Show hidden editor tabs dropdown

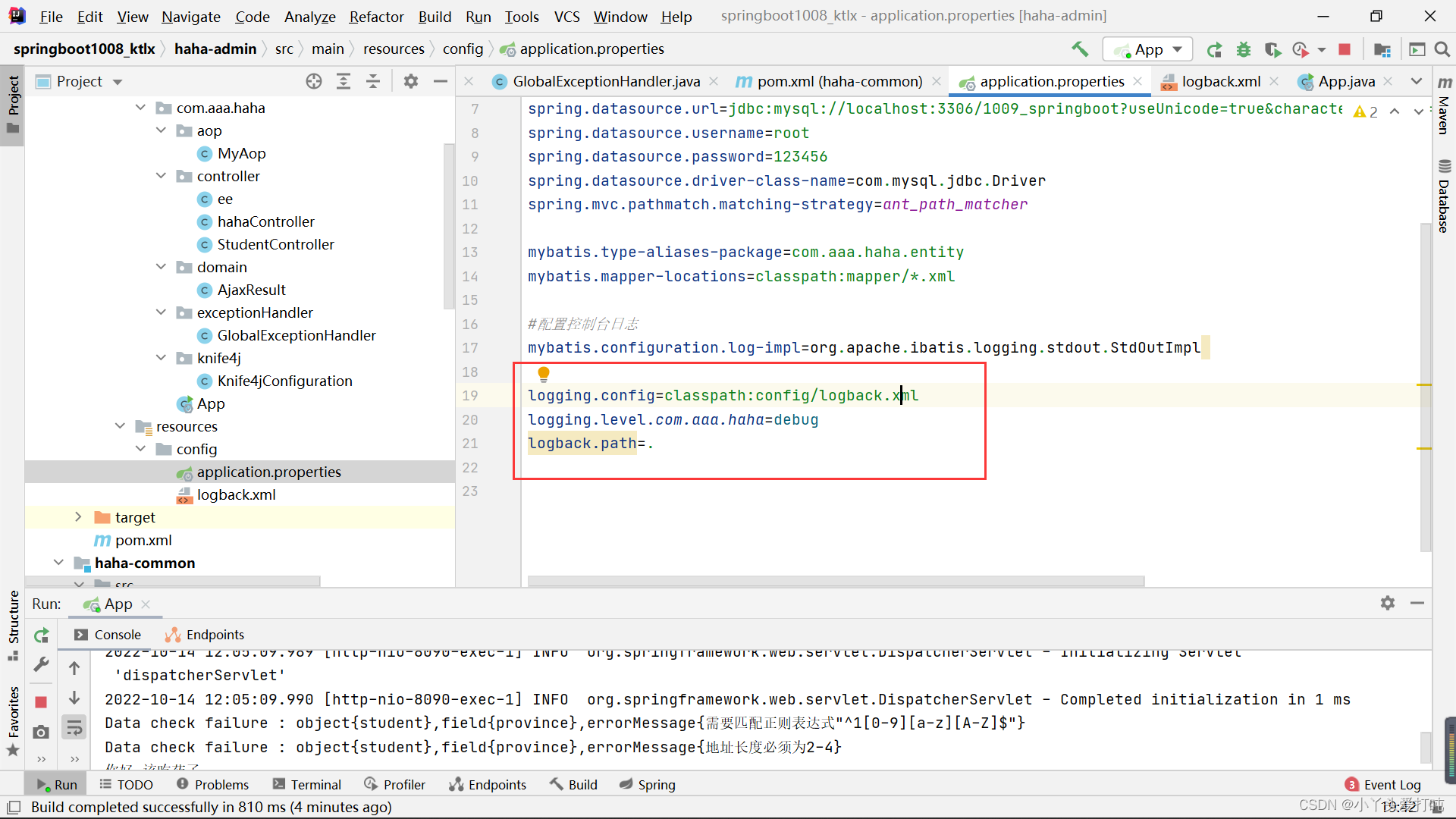(x=1416, y=81)
